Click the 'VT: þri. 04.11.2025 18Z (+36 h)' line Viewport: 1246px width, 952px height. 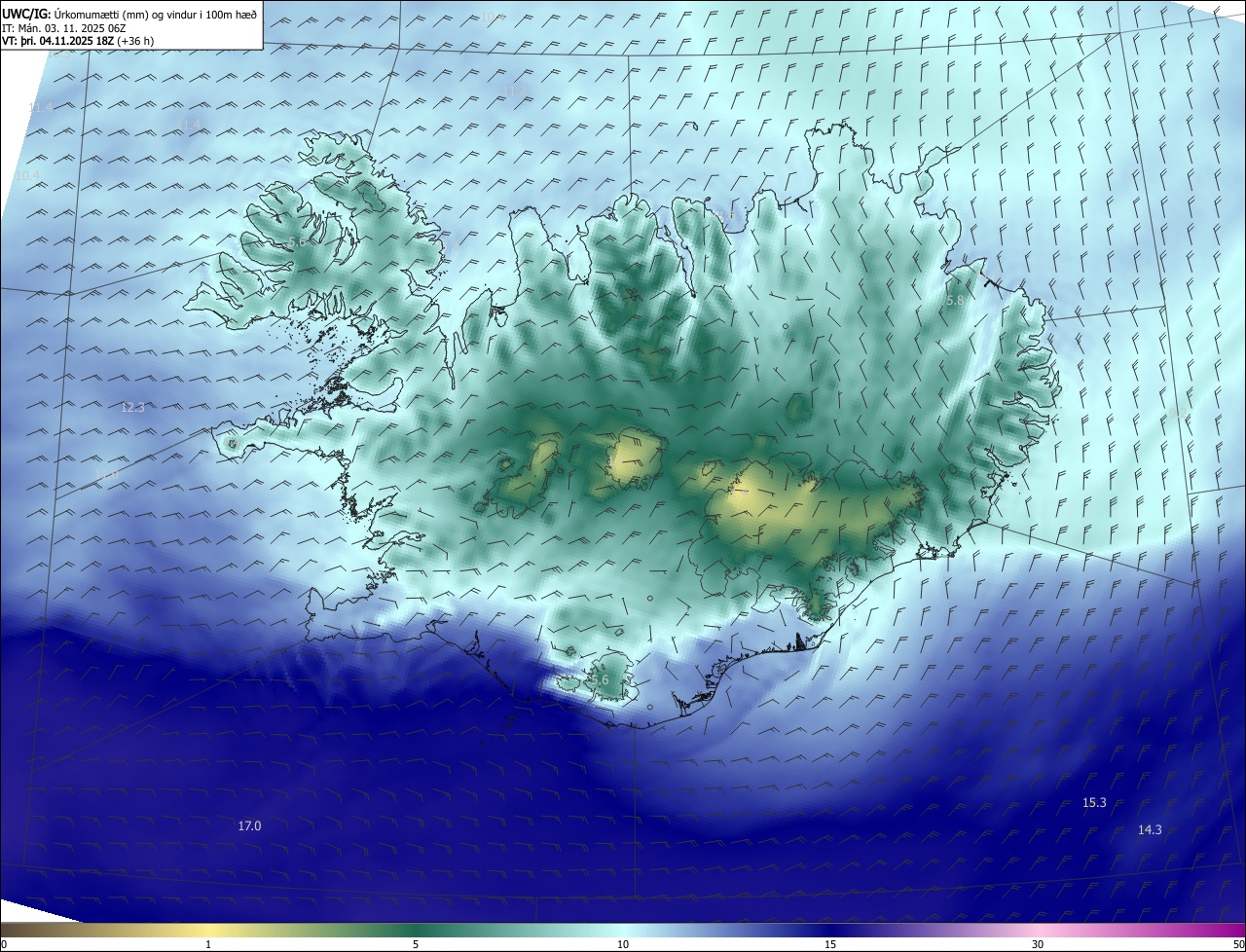79,41
